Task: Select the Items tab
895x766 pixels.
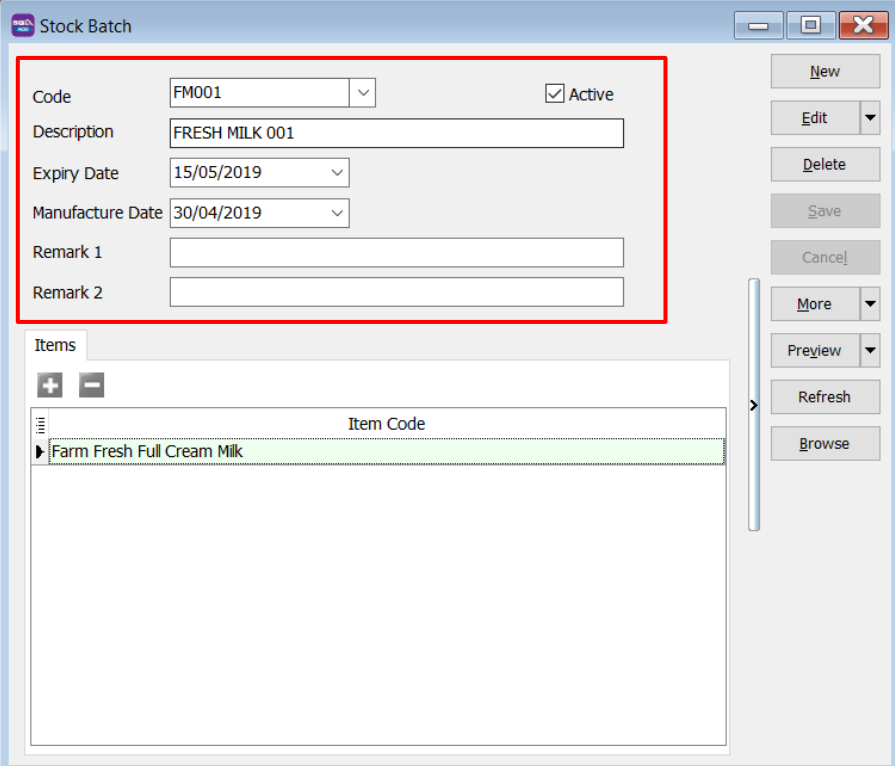Action: 55,345
